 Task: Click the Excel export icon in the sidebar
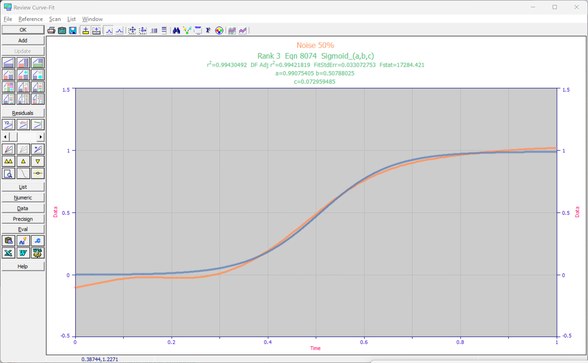pyautogui.click(x=8, y=253)
